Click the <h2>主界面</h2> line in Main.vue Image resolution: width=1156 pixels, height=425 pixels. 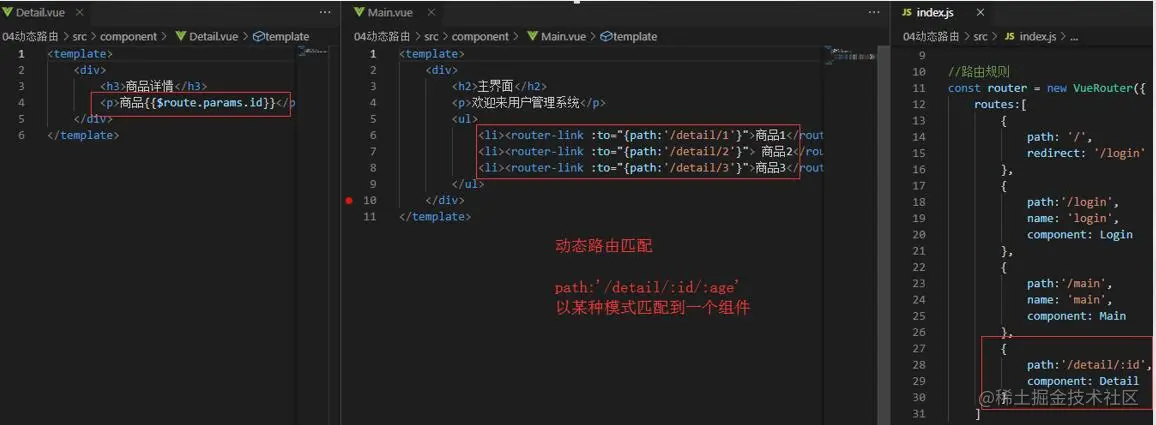[499, 86]
